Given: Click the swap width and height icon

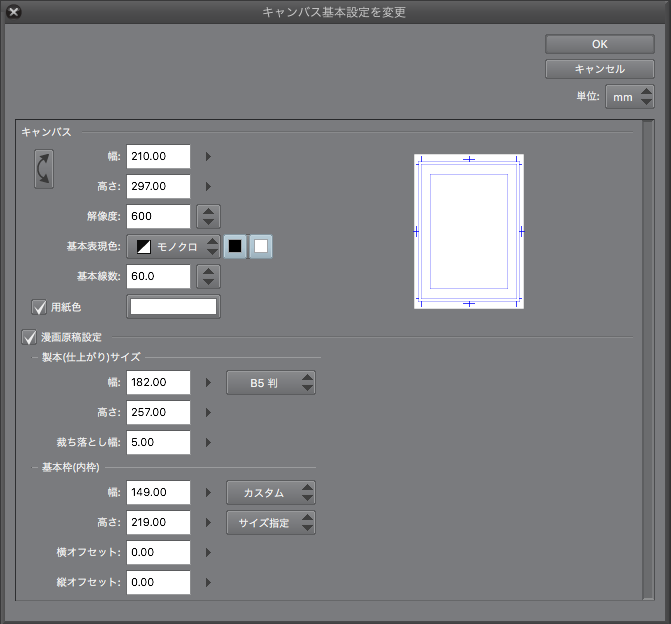Looking at the screenshot, I should [x=44, y=170].
